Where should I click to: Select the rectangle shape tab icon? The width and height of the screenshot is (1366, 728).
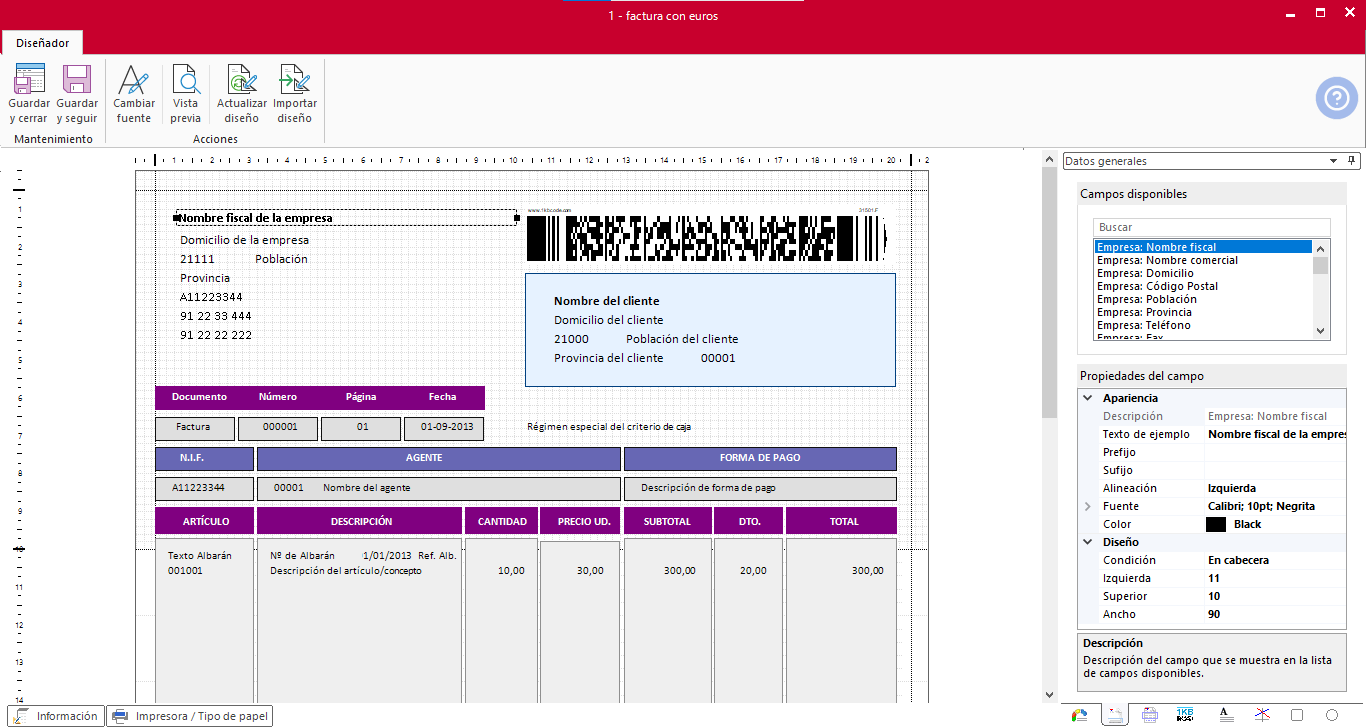(x=1297, y=715)
